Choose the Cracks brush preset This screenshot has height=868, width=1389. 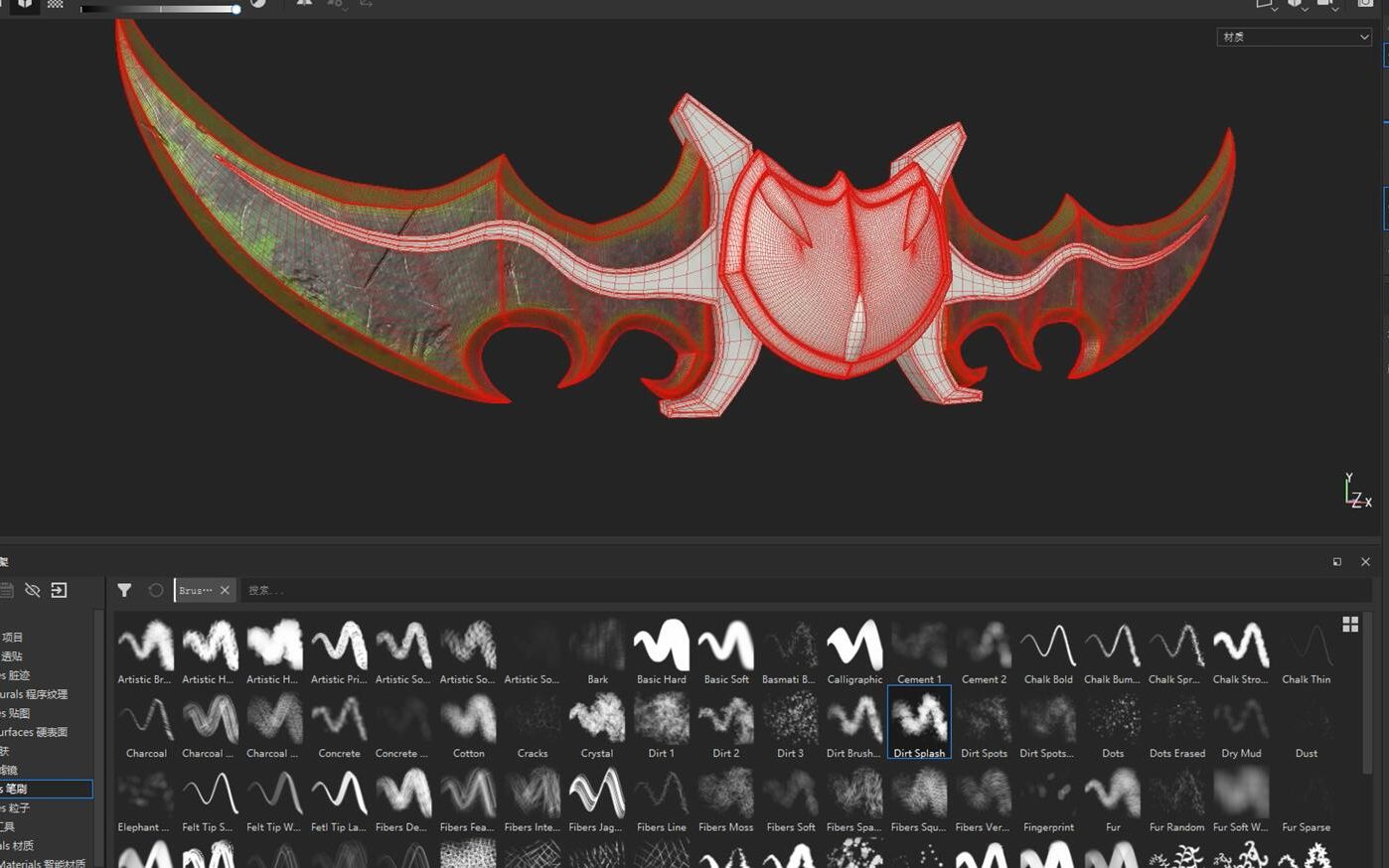[x=533, y=725]
